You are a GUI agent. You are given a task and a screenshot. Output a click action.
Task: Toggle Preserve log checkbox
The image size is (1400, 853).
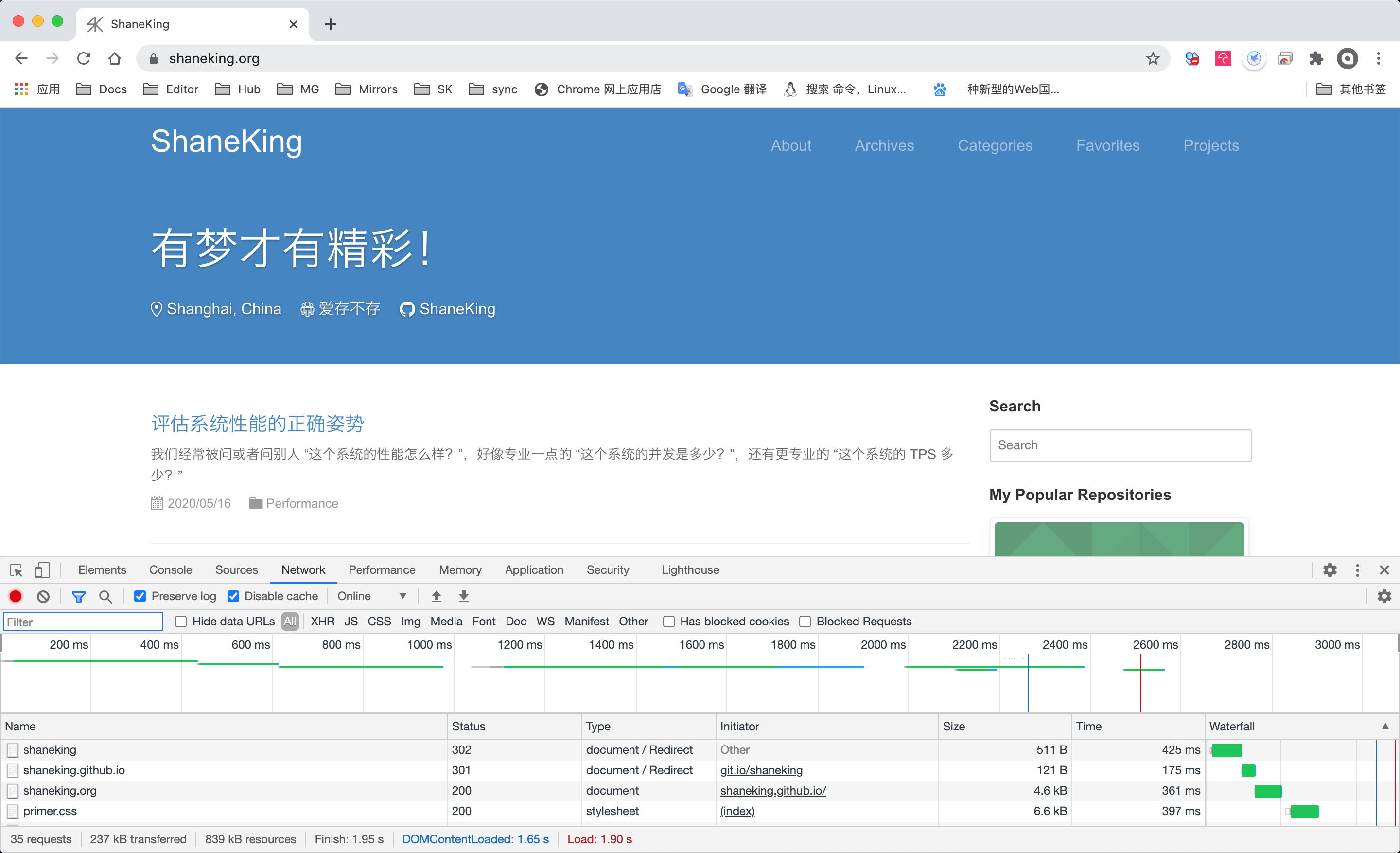pyautogui.click(x=140, y=596)
